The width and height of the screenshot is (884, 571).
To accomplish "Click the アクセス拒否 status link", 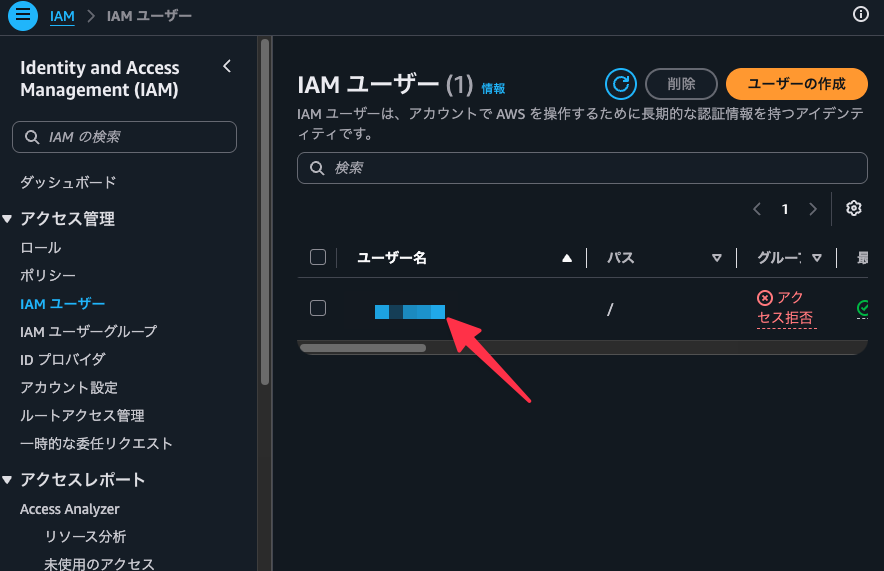I will coord(785,308).
